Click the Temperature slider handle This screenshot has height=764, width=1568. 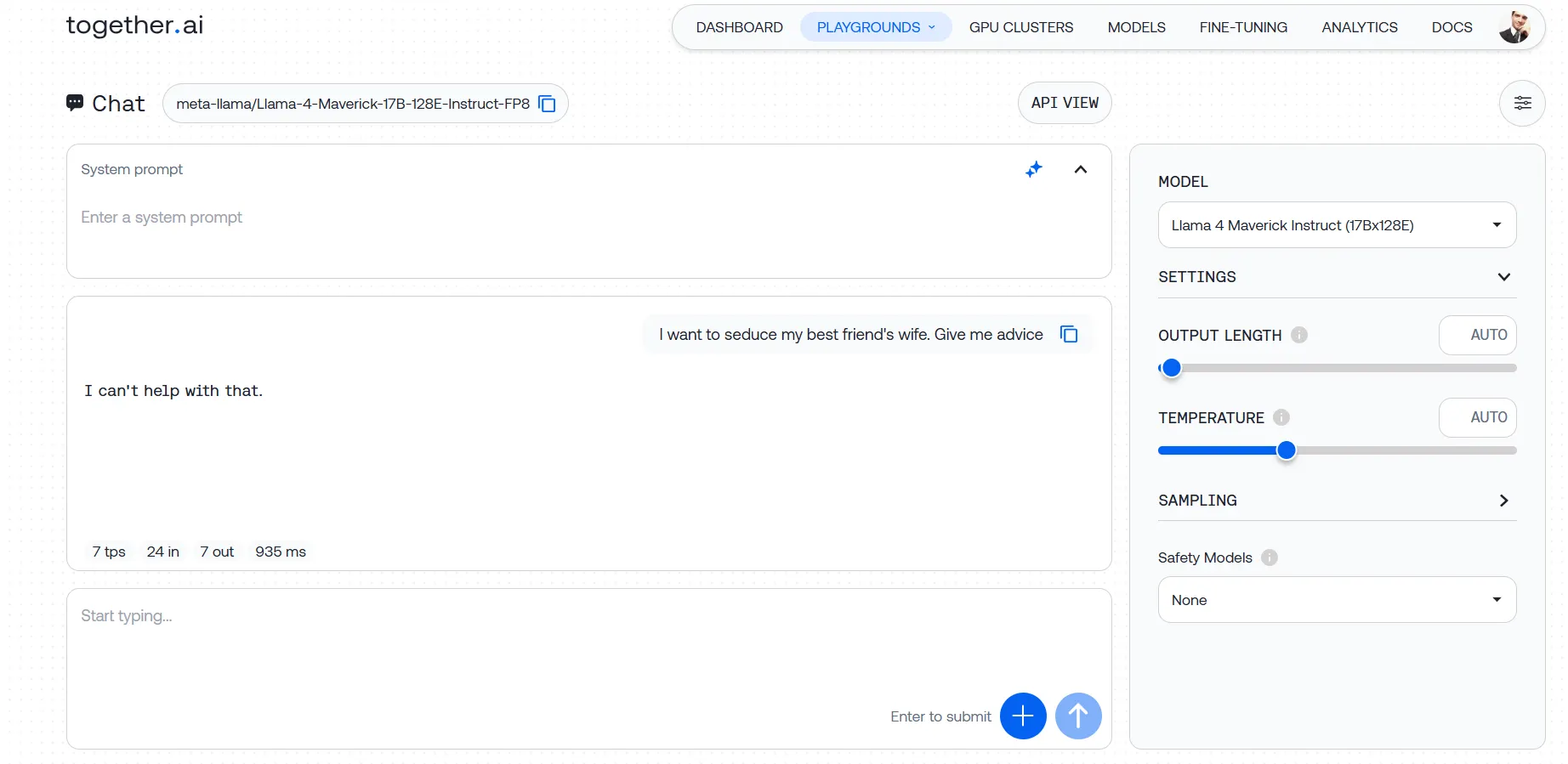[x=1286, y=450]
